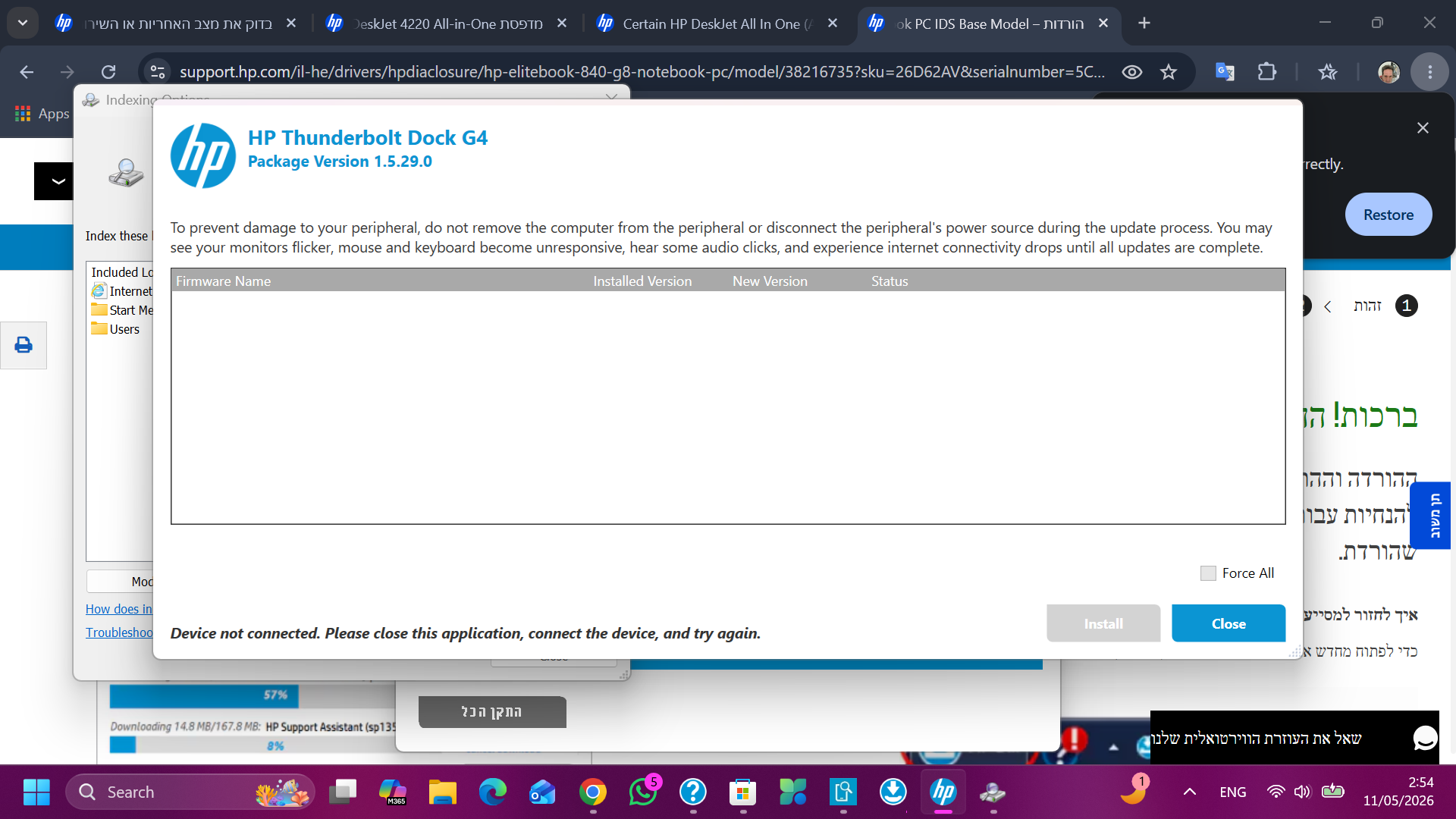Screen dimensions: 1456x819
Task: Open Microsoft Edge from taskbar
Action: pyautogui.click(x=493, y=792)
